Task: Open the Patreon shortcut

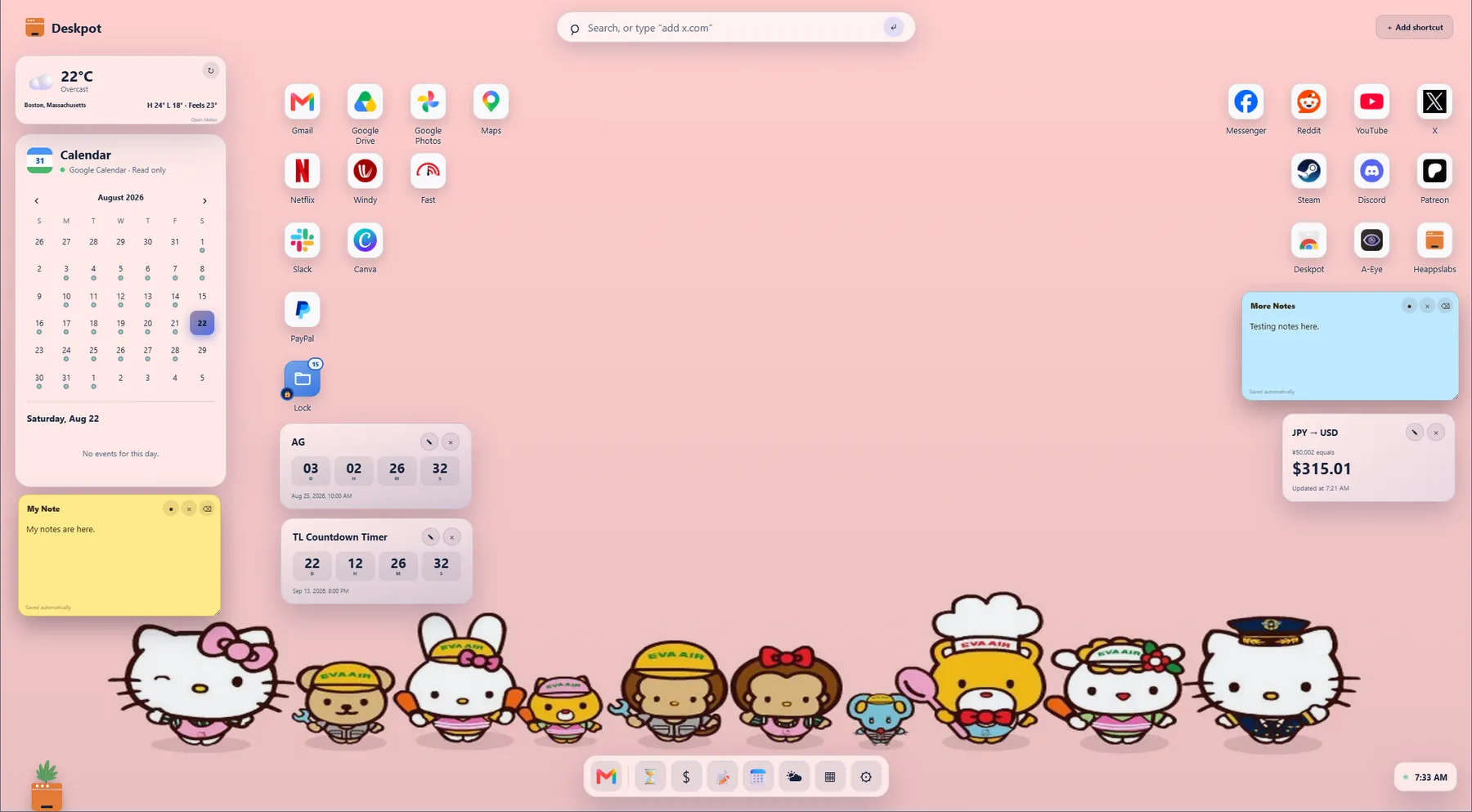Action: [1434, 171]
